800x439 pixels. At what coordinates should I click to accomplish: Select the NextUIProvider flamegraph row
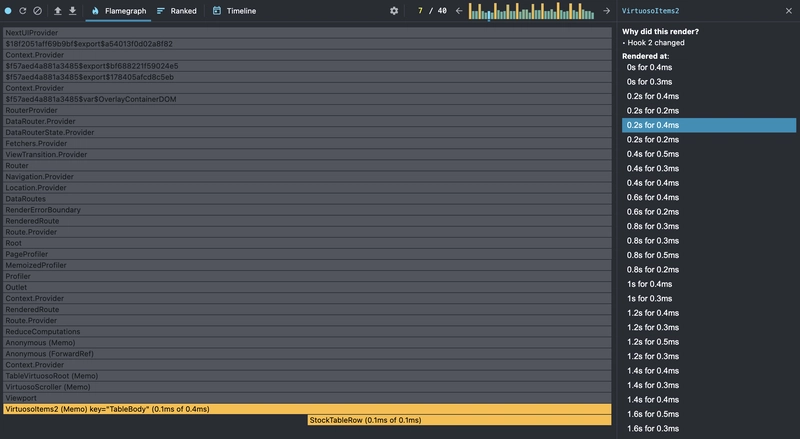point(307,33)
